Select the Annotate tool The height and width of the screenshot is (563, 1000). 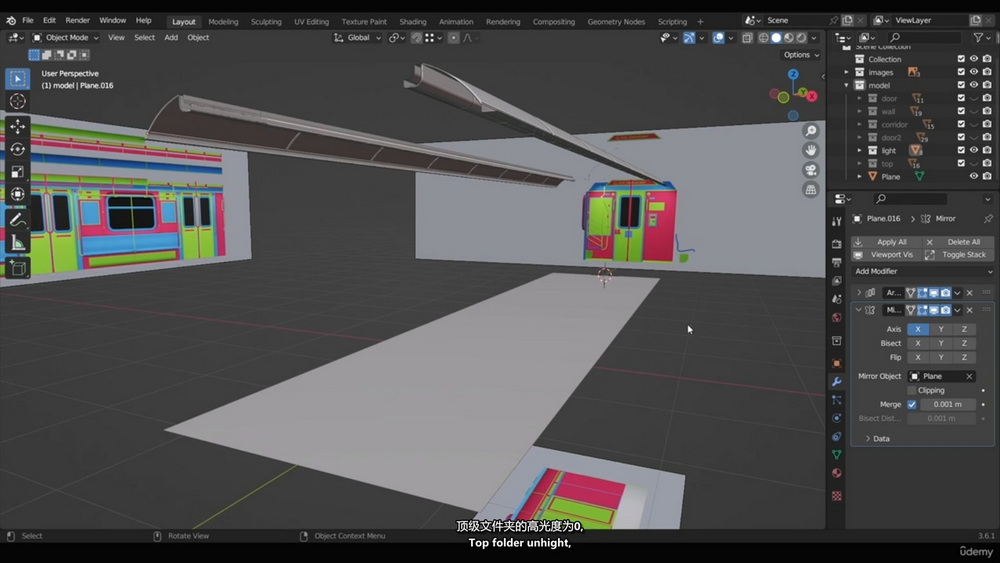pos(17,220)
